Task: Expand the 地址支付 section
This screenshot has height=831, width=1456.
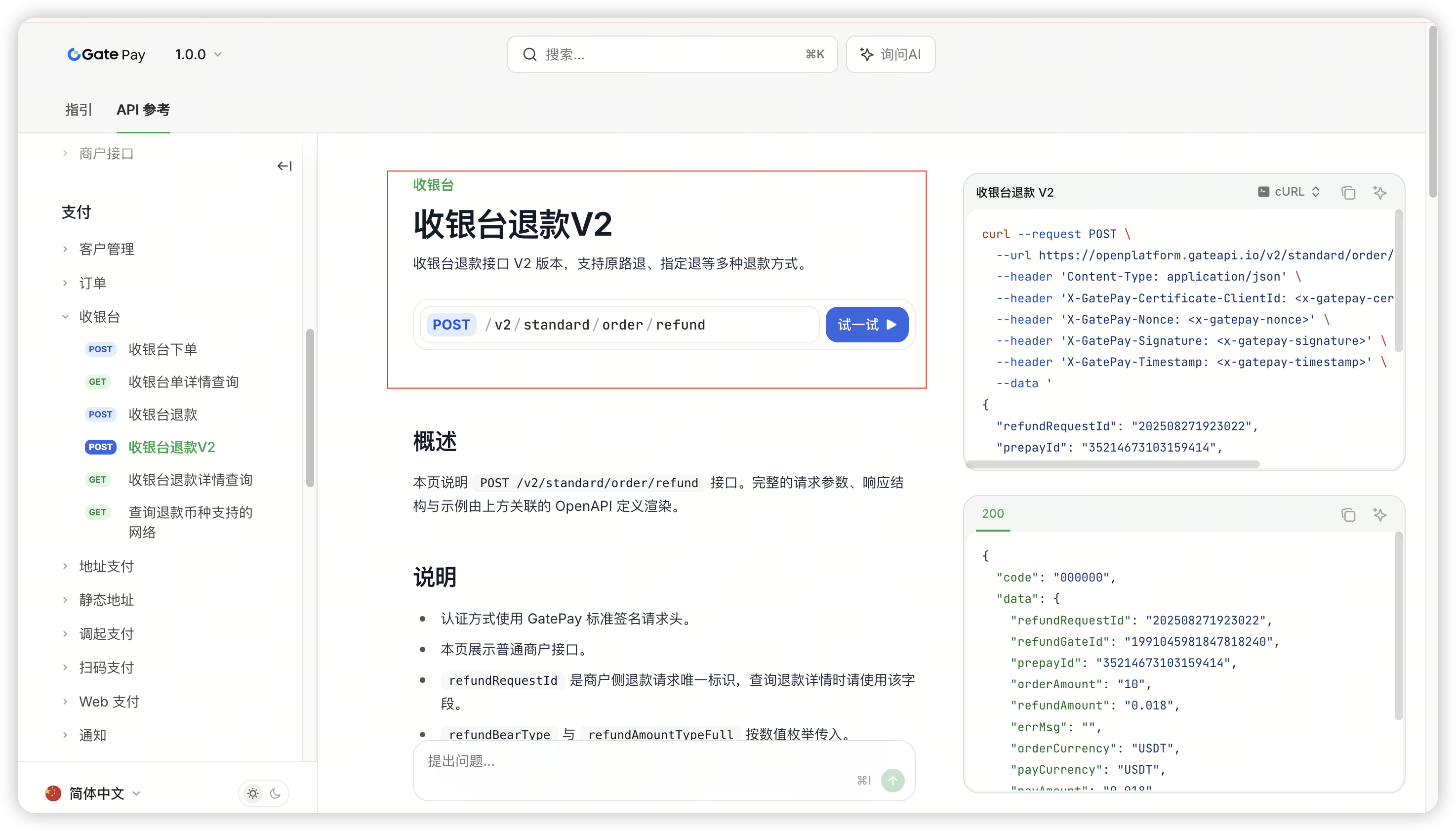Action: click(98, 566)
